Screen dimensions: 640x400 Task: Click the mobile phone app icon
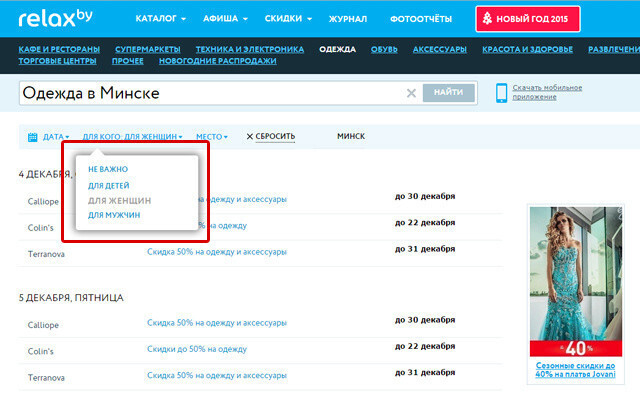click(503, 93)
